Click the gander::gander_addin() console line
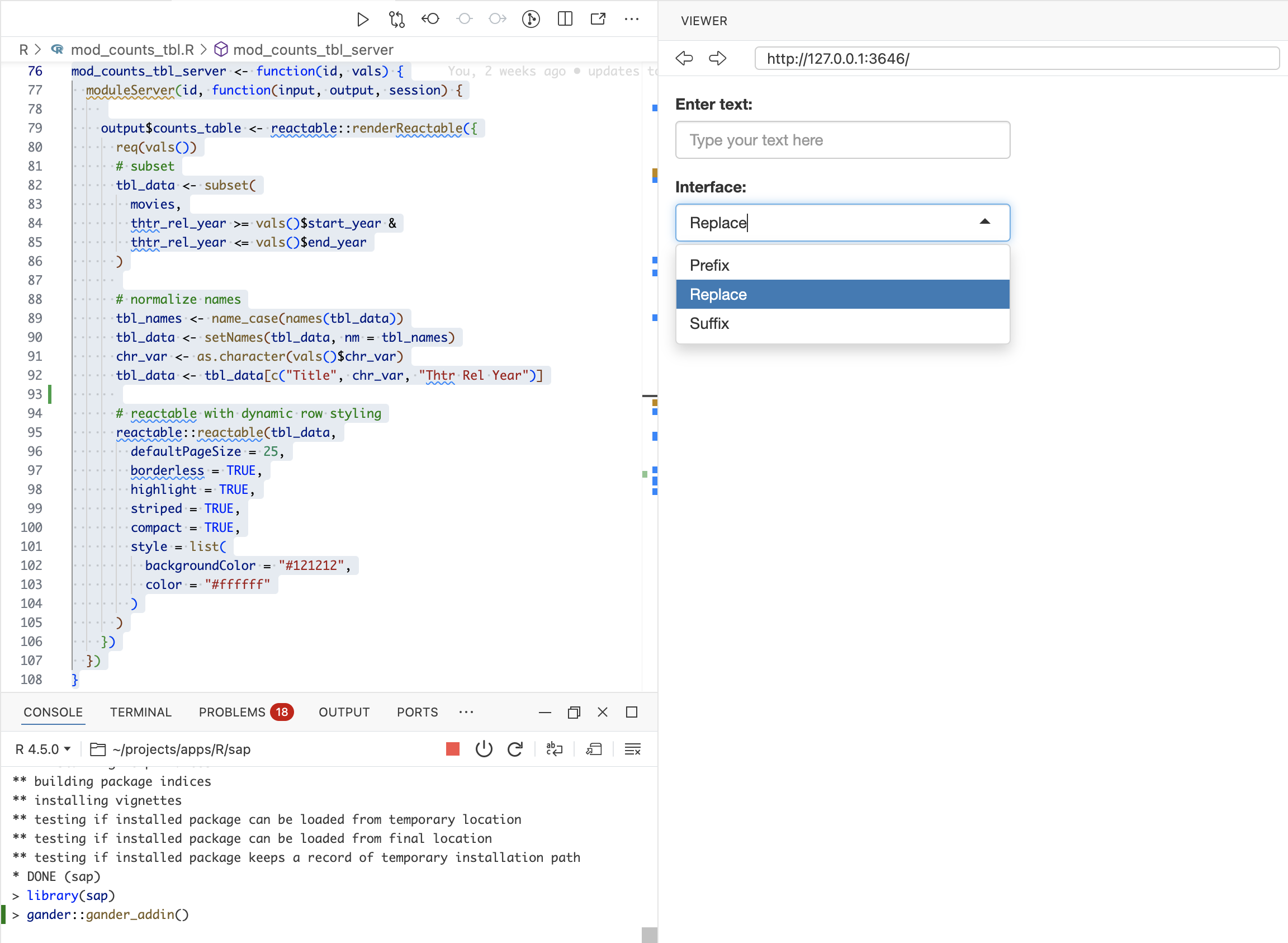Viewport: 1288px width, 943px height. point(107,914)
